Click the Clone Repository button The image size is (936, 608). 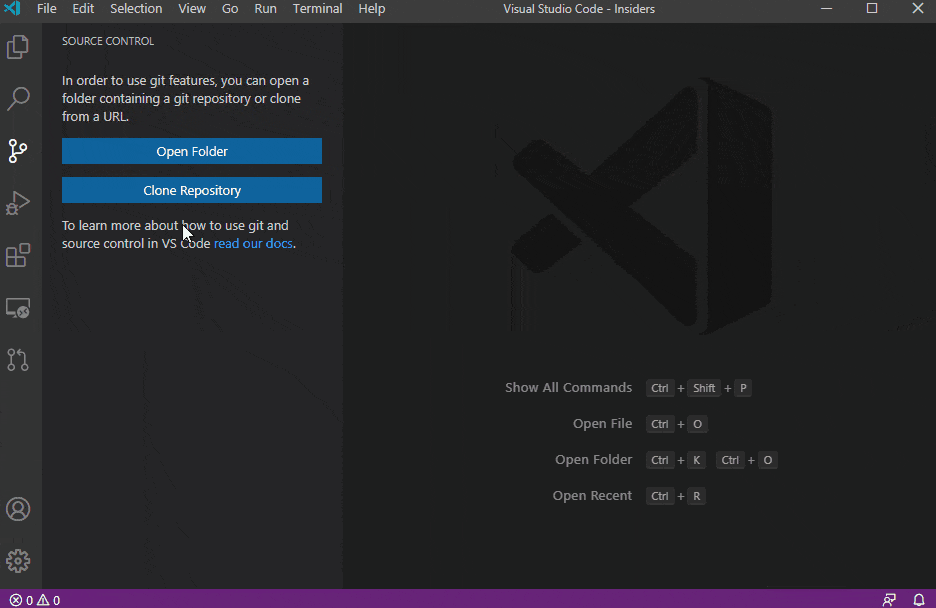[x=191, y=190]
